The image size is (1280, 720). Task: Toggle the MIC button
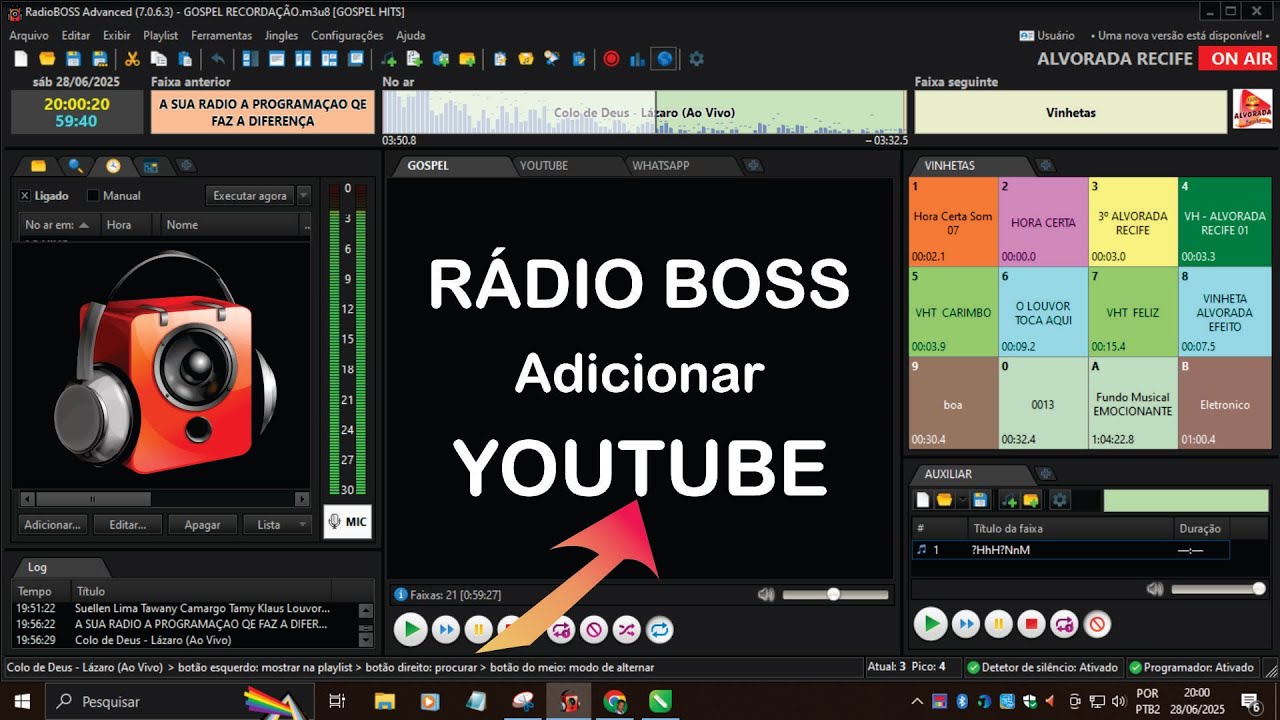347,522
